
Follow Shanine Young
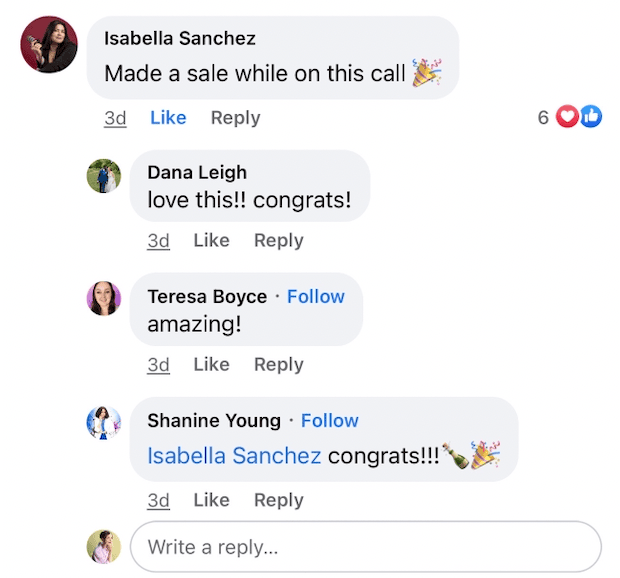[x=330, y=421]
